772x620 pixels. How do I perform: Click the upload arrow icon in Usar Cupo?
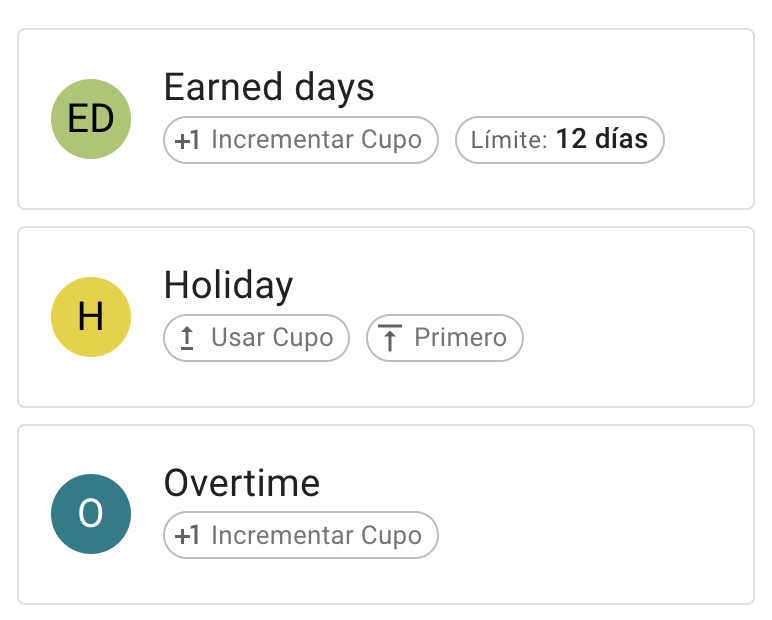tap(187, 338)
